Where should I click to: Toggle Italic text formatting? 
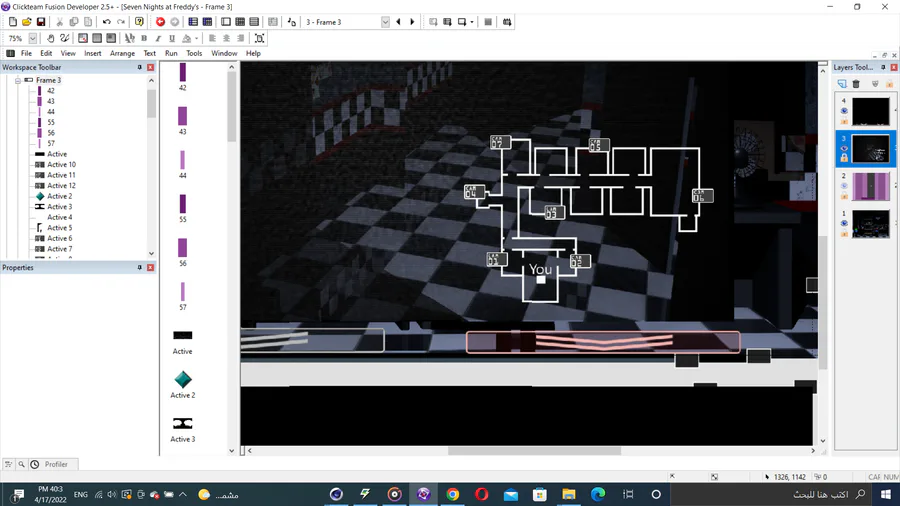click(x=158, y=38)
